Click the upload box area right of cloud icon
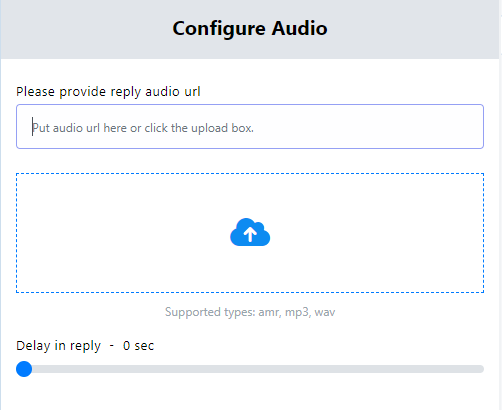 [377, 233]
